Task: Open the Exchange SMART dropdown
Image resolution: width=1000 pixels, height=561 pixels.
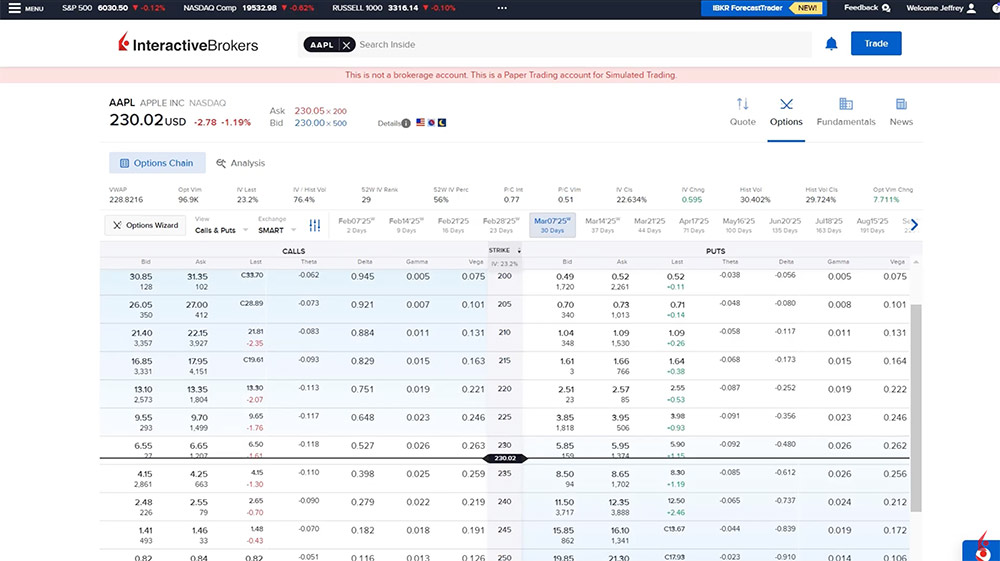Action: (x=277, y=230)
